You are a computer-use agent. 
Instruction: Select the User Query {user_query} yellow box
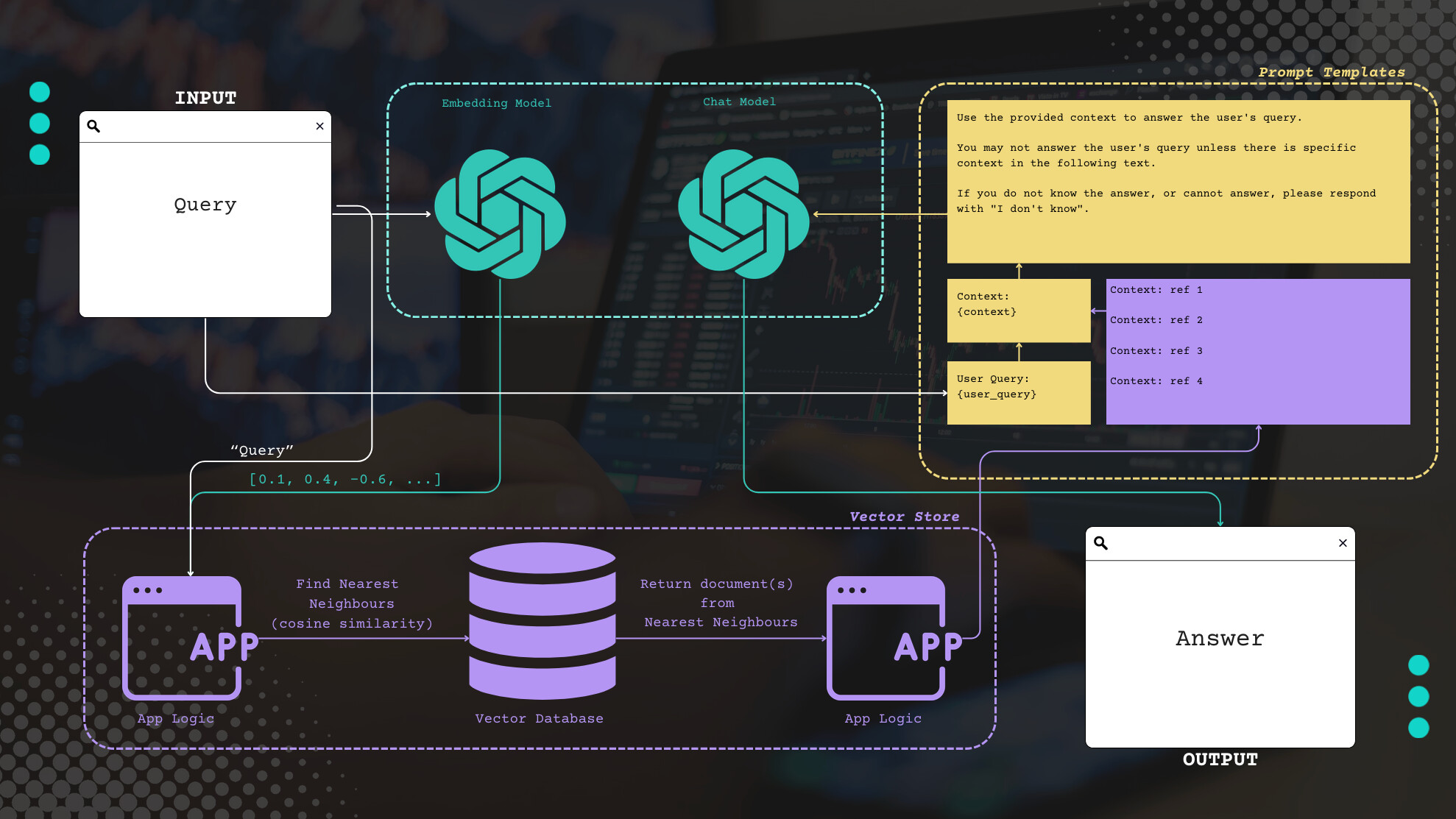(x=1019, y=392)
